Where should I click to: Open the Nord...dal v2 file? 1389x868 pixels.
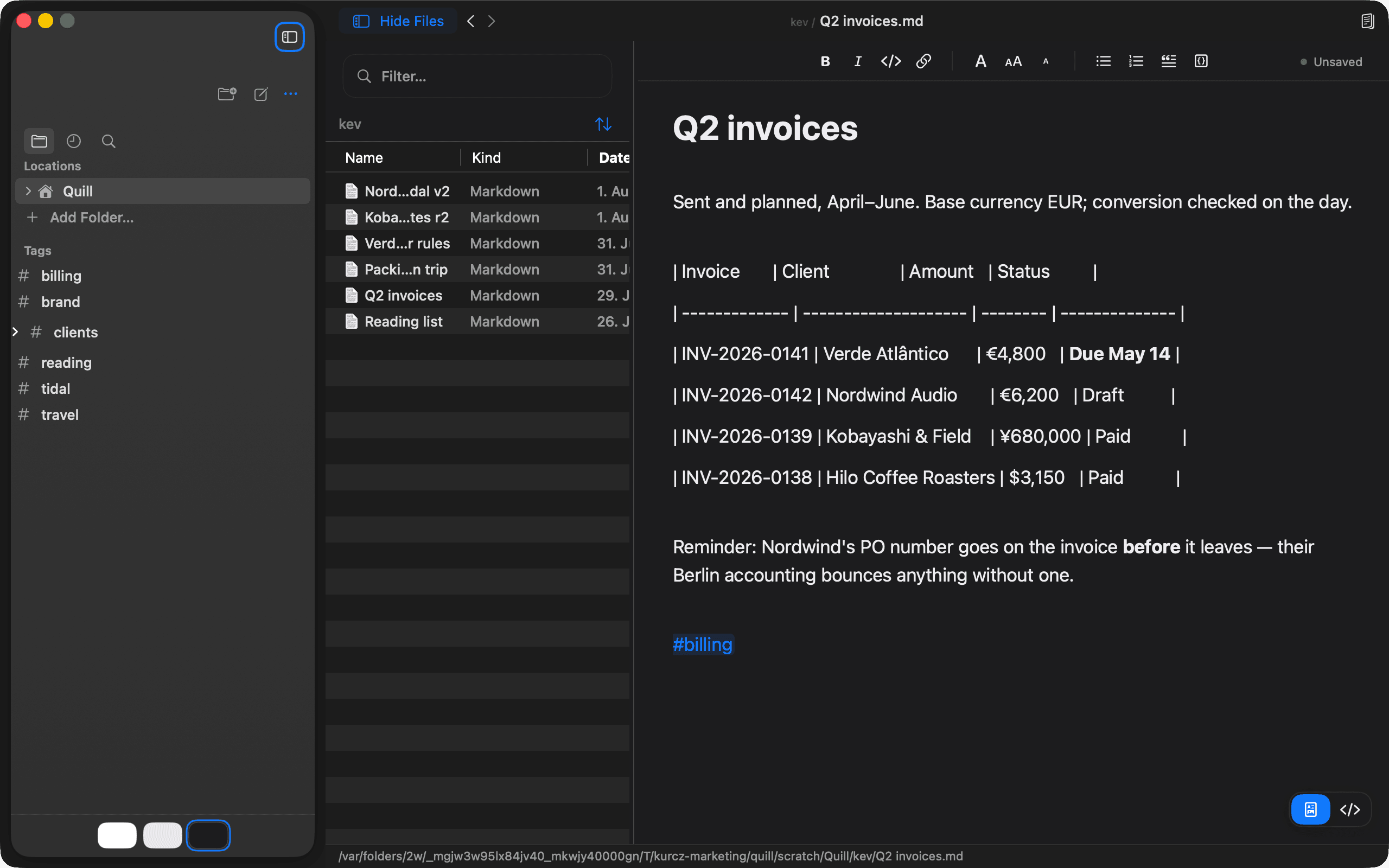coord(477,191)
